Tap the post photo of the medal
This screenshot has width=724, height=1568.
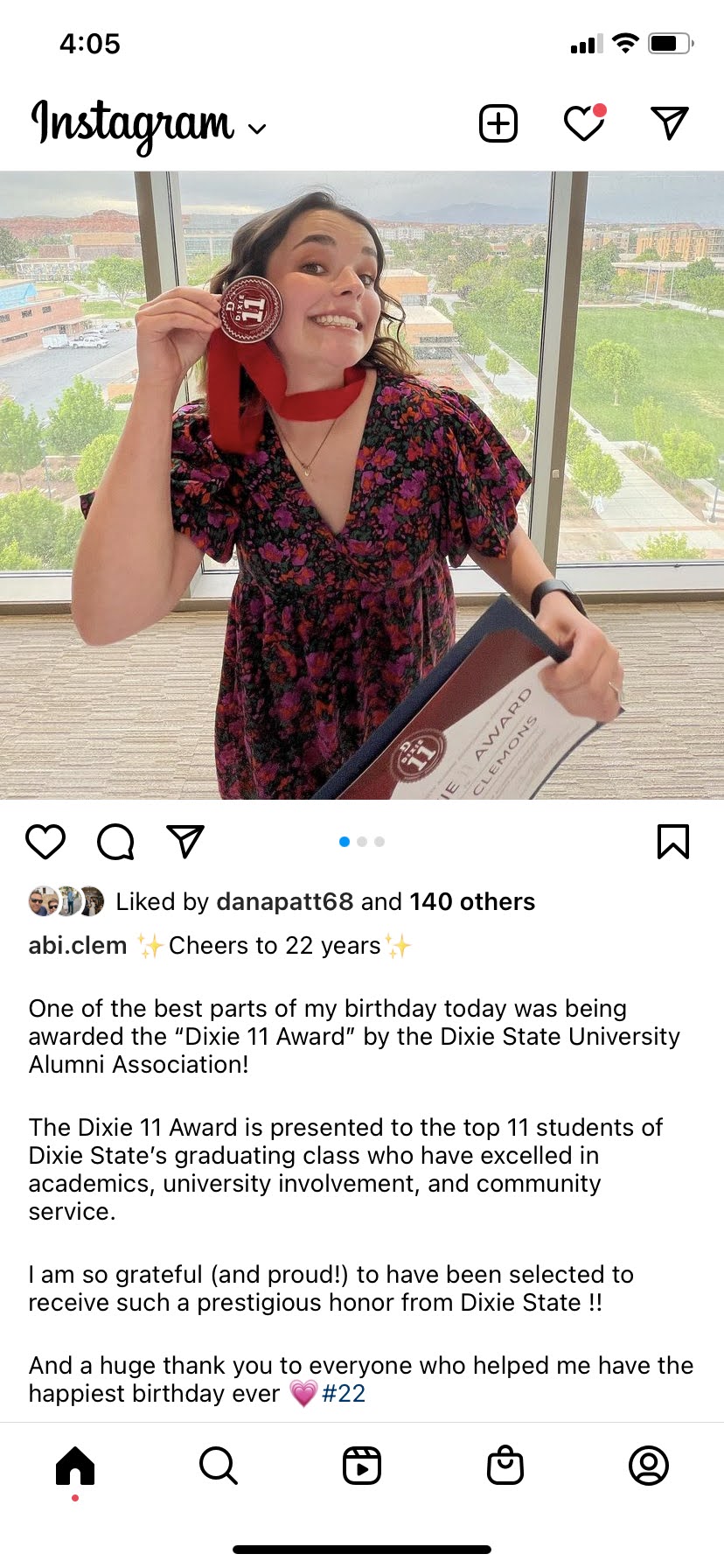click(362, 485)
